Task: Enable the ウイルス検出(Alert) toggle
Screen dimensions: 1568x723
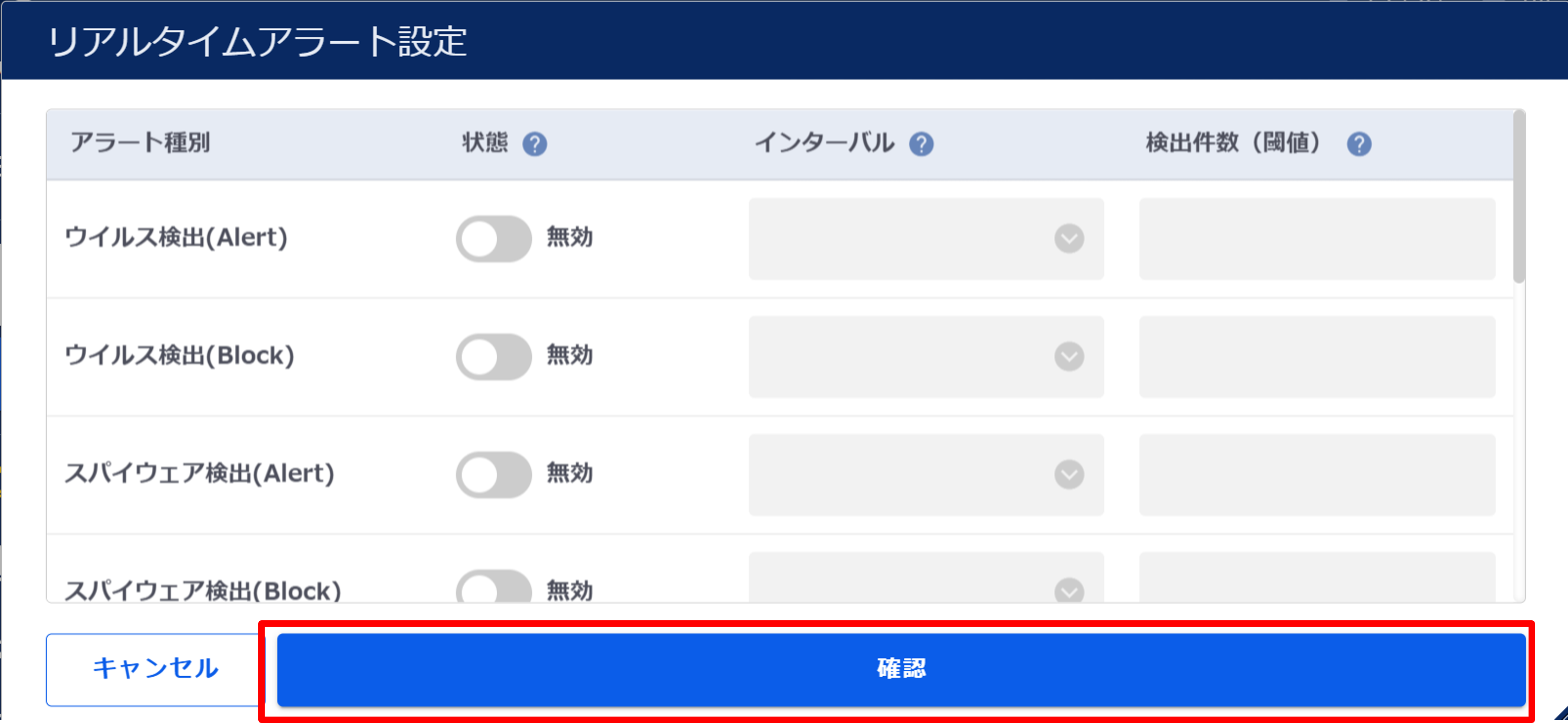Action: coord(494,238)
